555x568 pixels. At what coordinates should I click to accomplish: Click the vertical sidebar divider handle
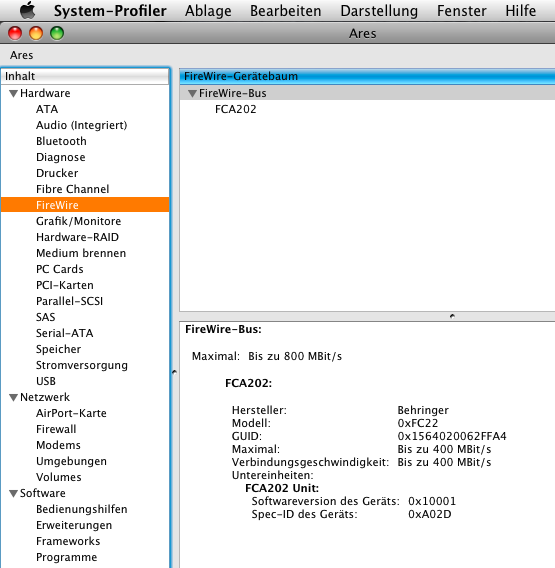click(174, 372)
